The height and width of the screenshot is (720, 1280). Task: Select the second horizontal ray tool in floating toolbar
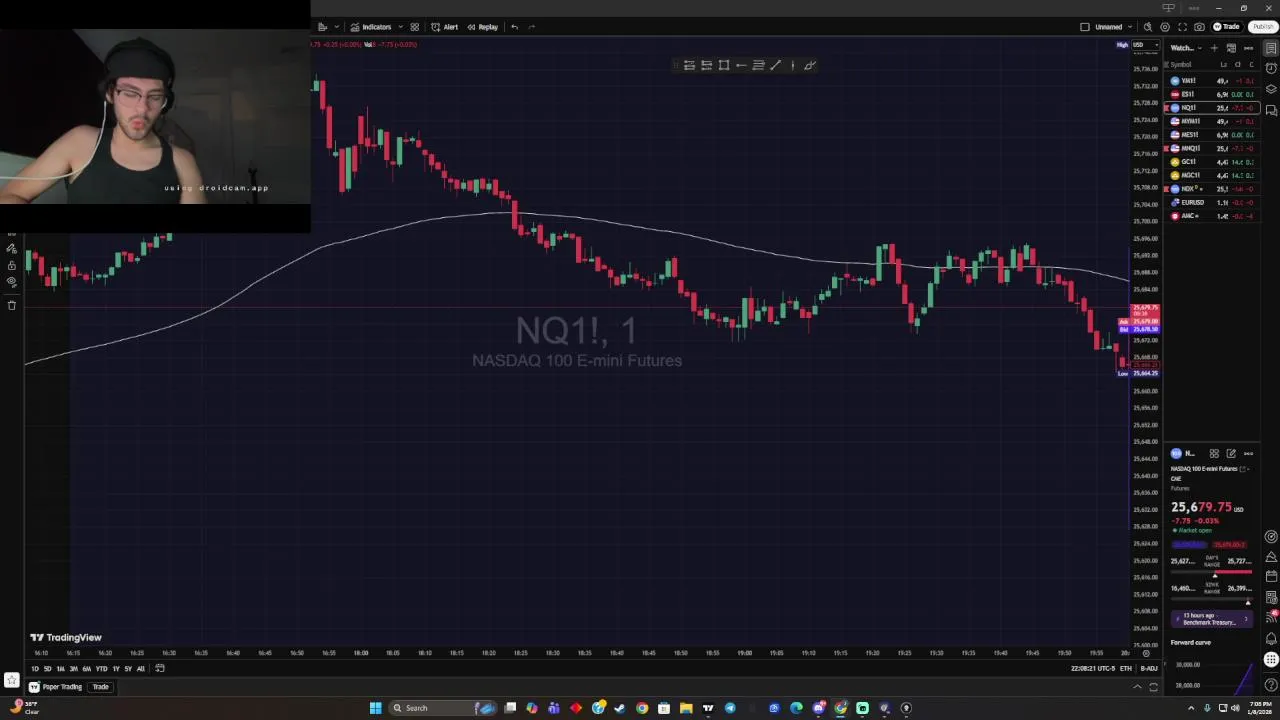pyautogui.click(x=706, y=65)
